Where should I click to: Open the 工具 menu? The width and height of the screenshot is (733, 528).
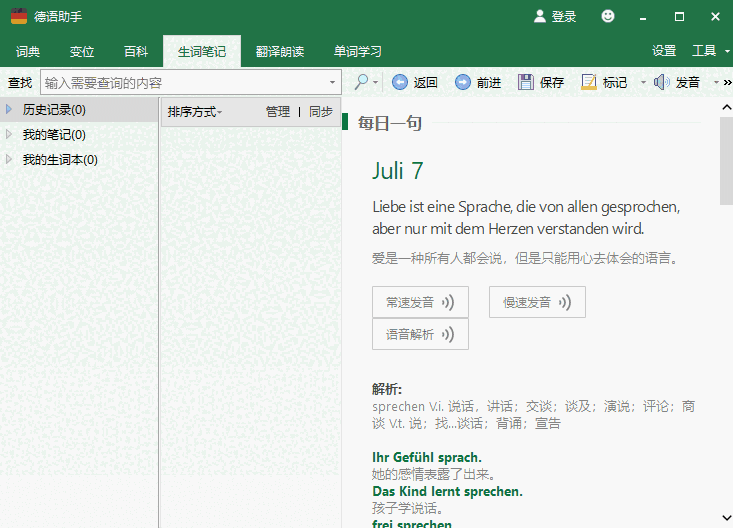[x=704, y=51]
